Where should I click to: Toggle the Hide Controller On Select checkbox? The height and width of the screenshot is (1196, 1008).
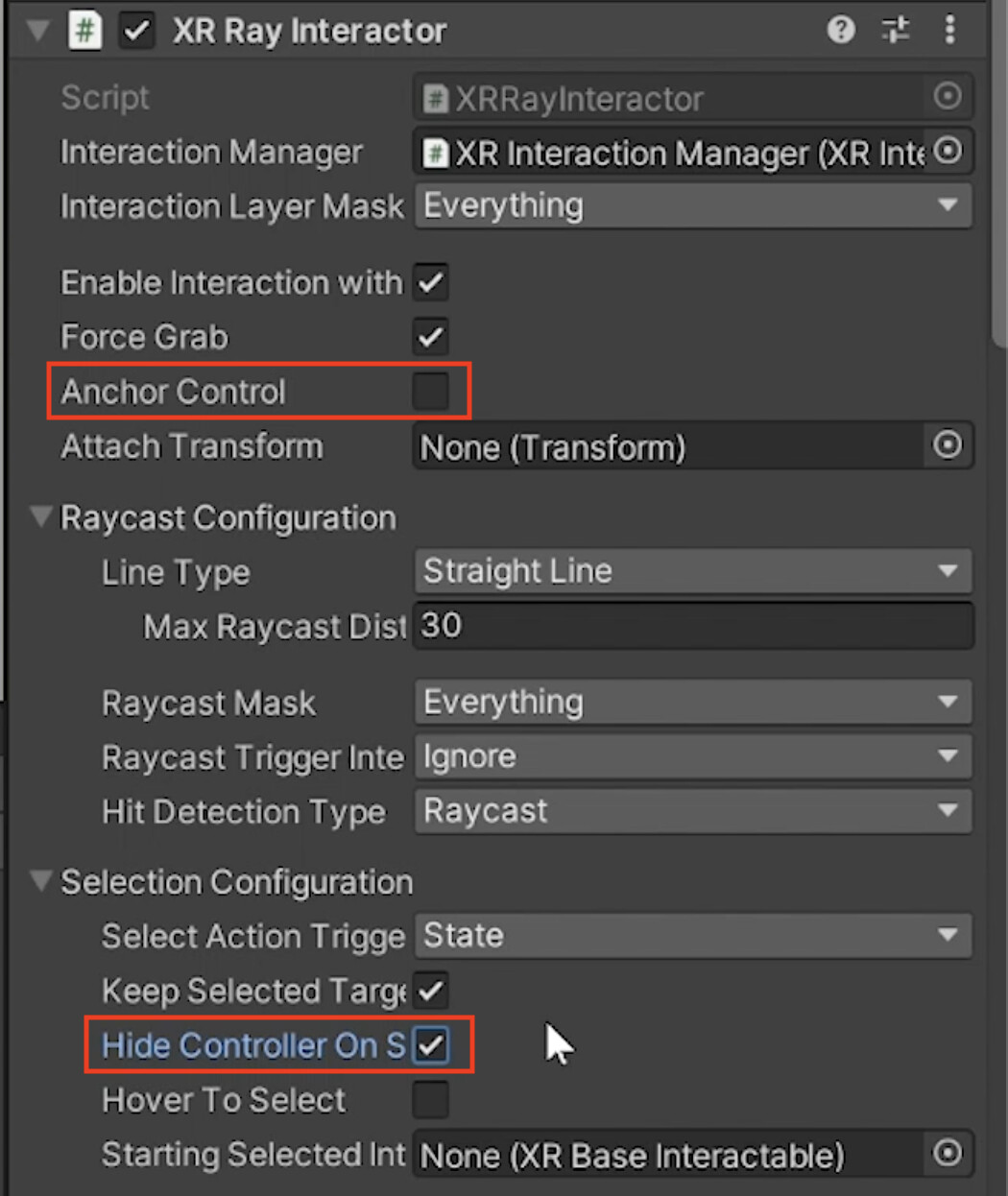pos(430,1045)
